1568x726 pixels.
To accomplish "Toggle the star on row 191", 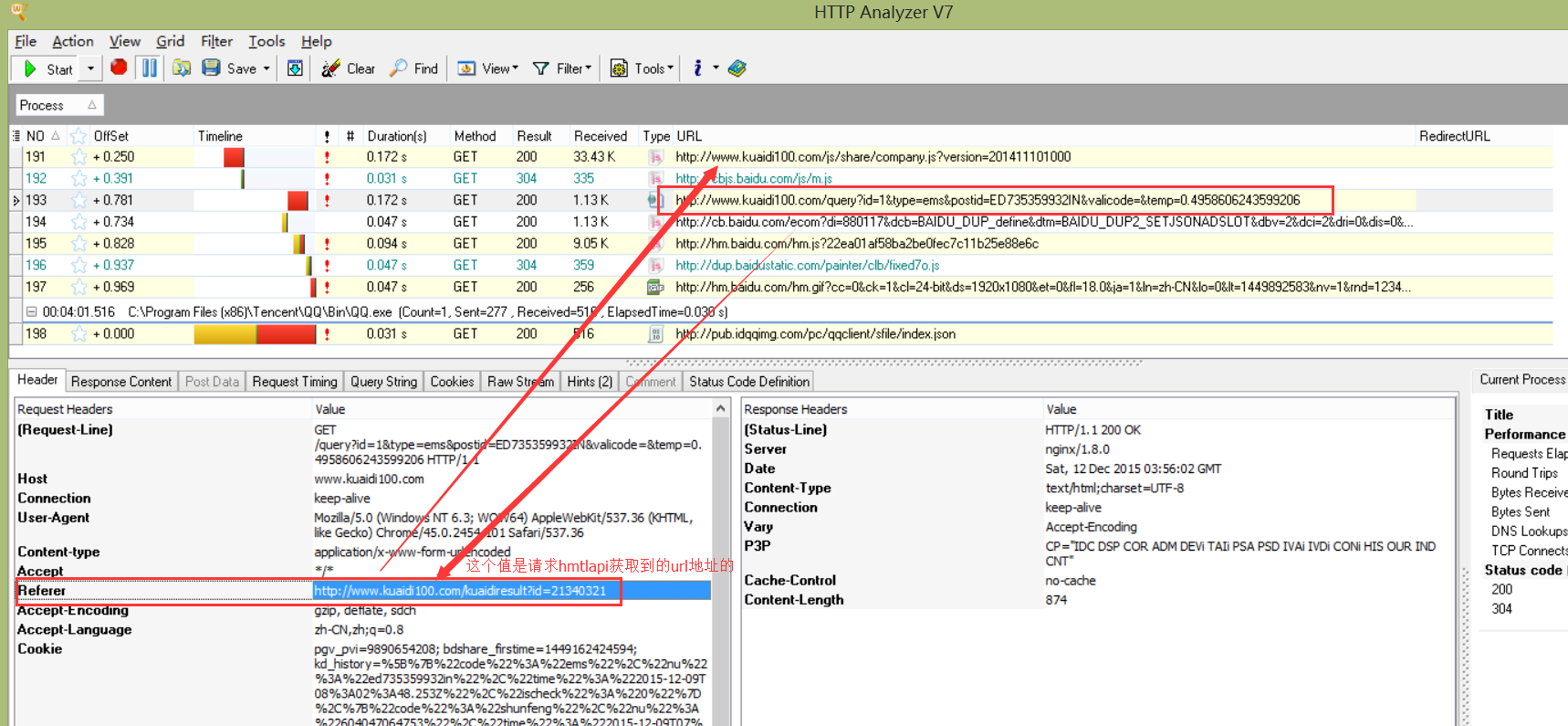I will tap(79, 157).
